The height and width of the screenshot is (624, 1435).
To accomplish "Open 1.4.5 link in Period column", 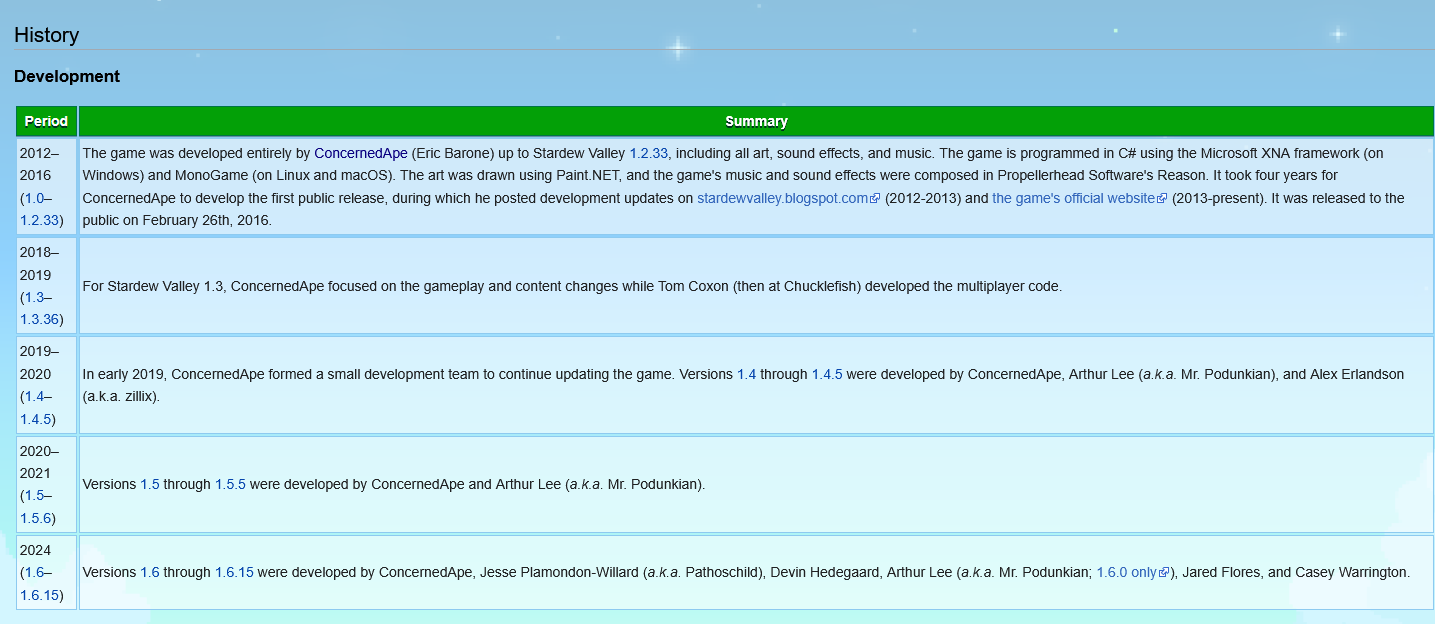I will point(35,418).
